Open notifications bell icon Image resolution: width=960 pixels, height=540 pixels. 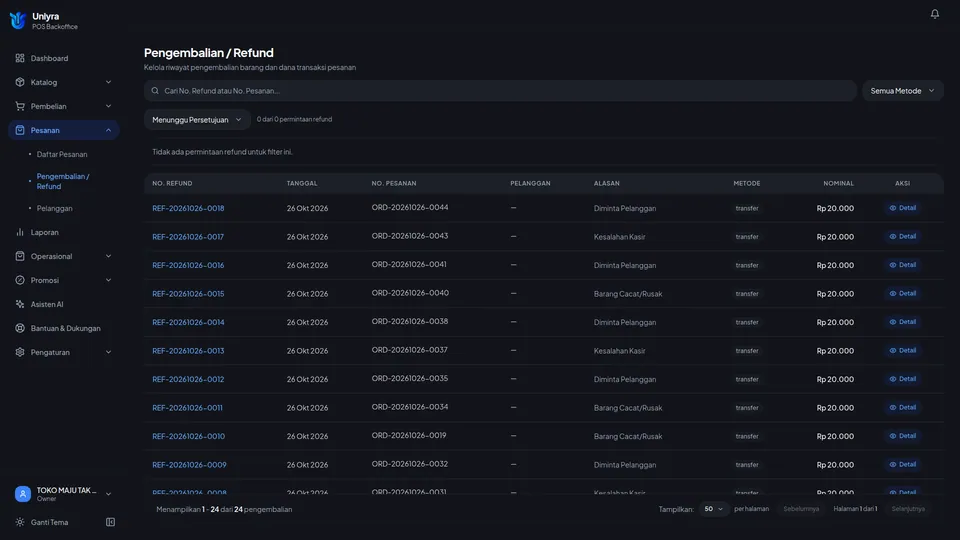[934, 13]
